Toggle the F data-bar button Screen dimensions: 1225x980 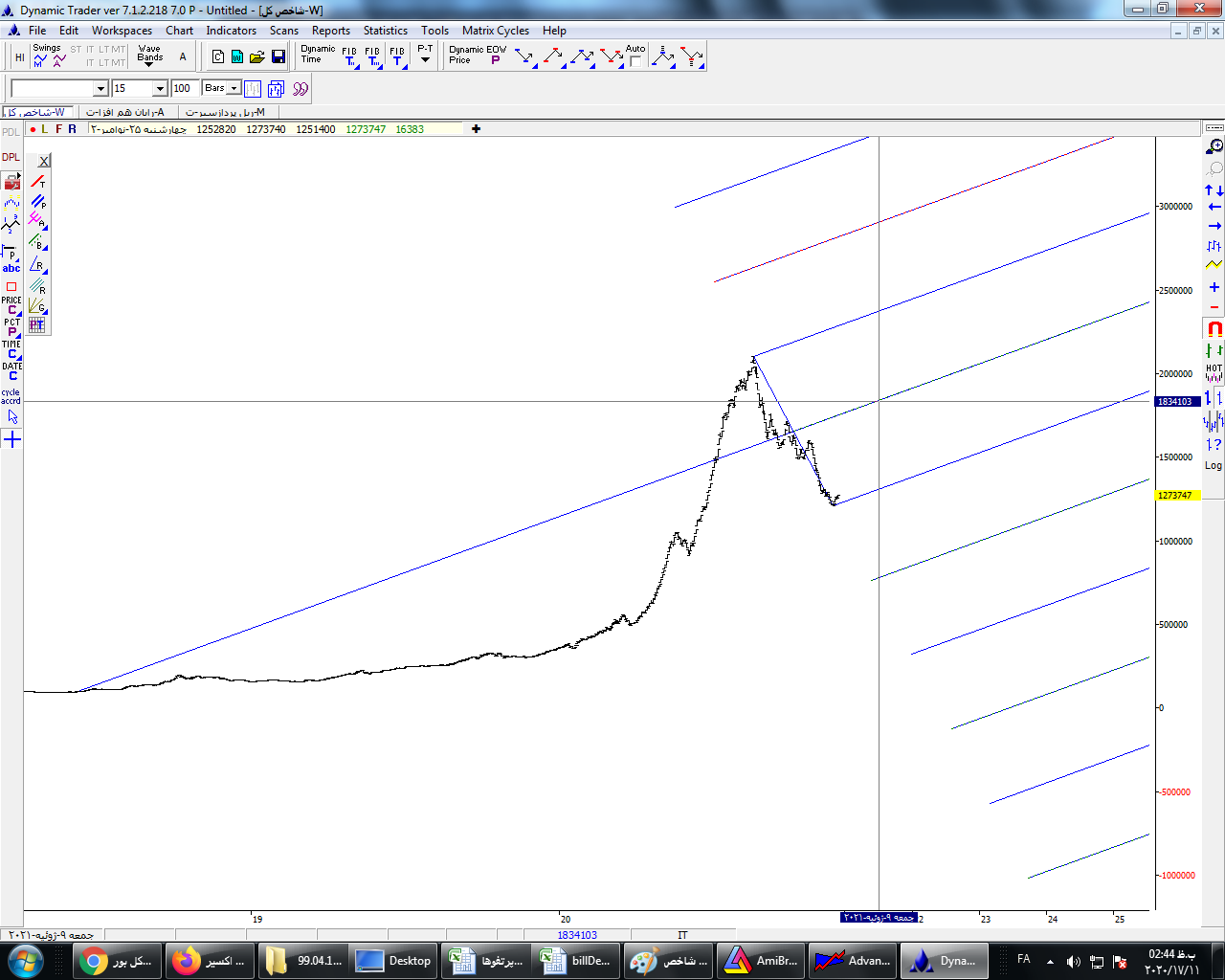(x=58, y=129)
